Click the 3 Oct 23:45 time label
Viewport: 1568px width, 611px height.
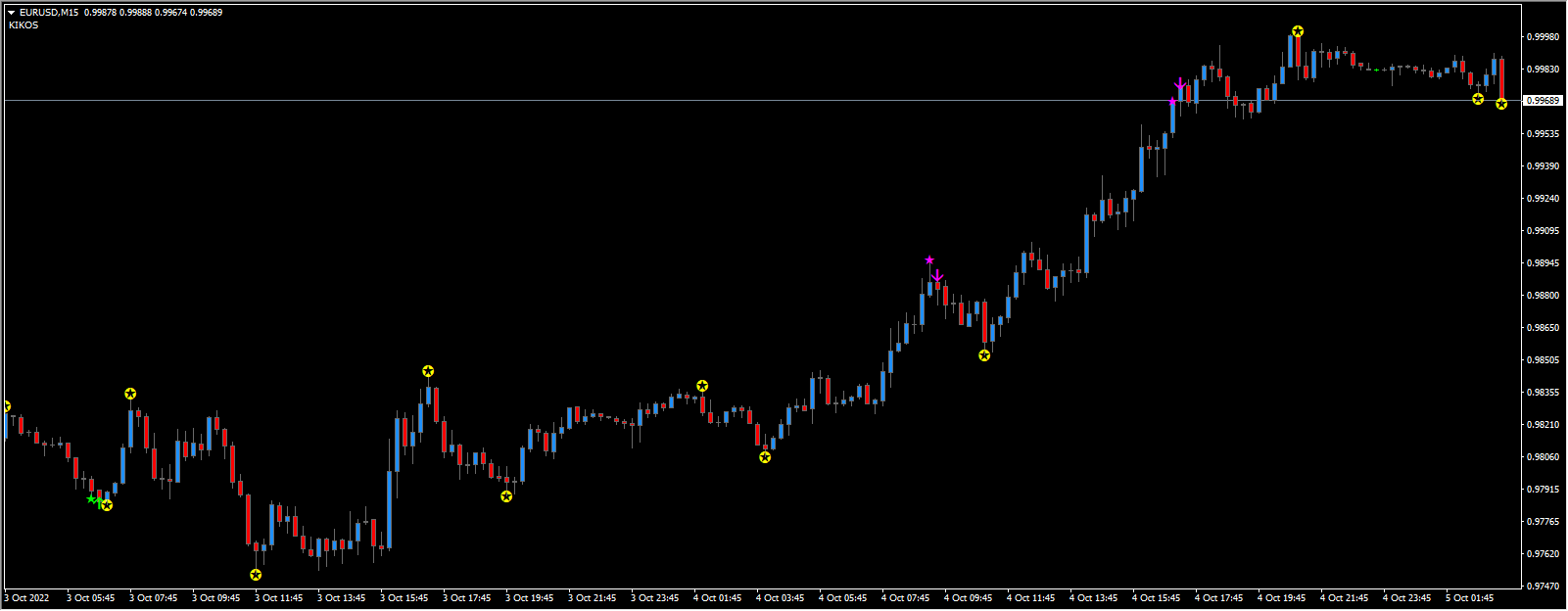tap(654, 598)
